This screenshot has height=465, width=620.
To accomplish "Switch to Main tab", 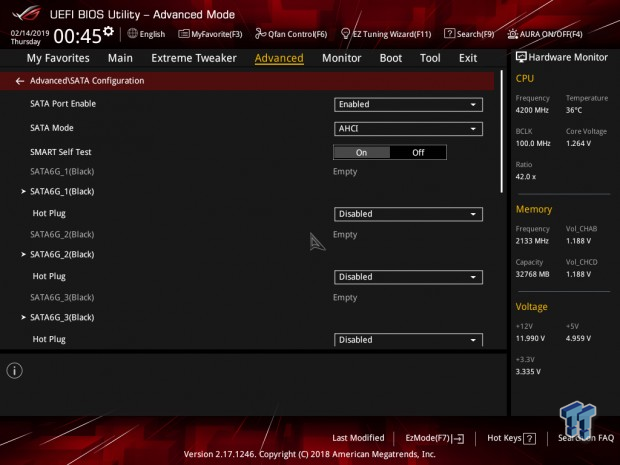I will (x=120, y=58).
